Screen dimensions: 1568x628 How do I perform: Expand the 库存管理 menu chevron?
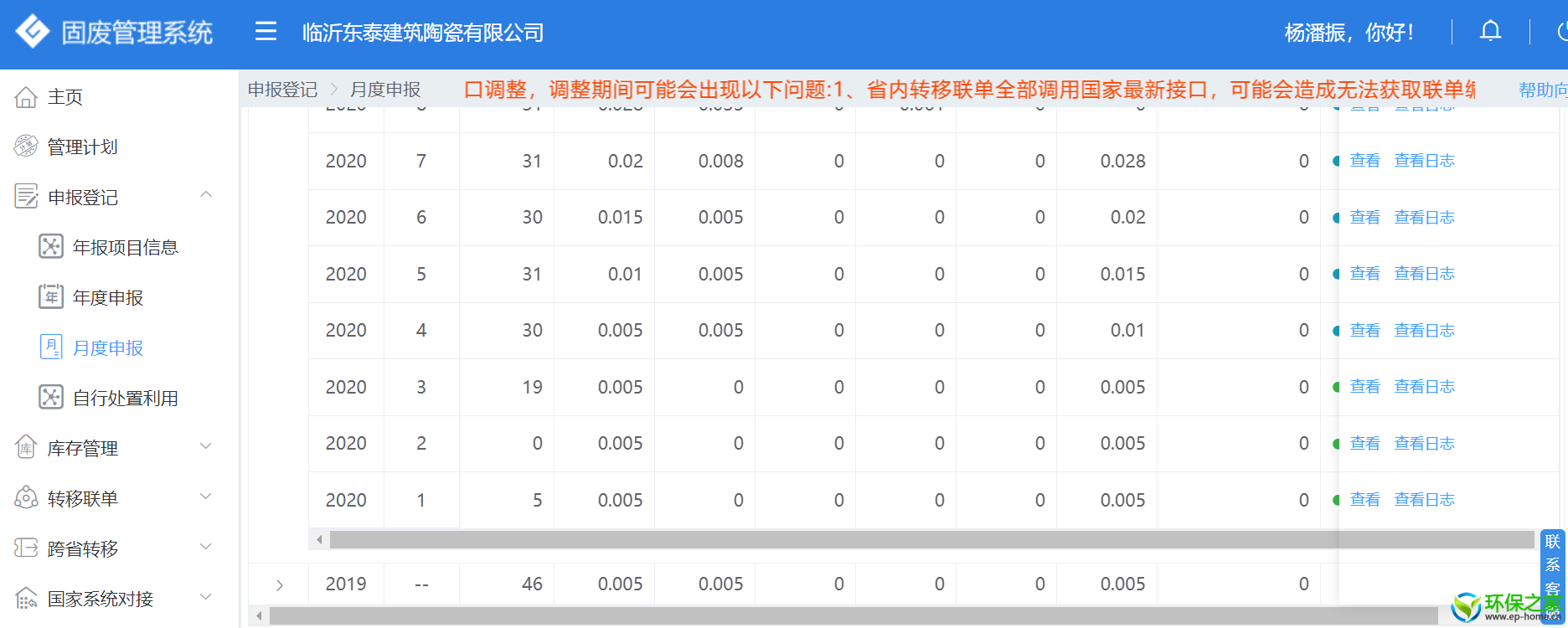206,446
